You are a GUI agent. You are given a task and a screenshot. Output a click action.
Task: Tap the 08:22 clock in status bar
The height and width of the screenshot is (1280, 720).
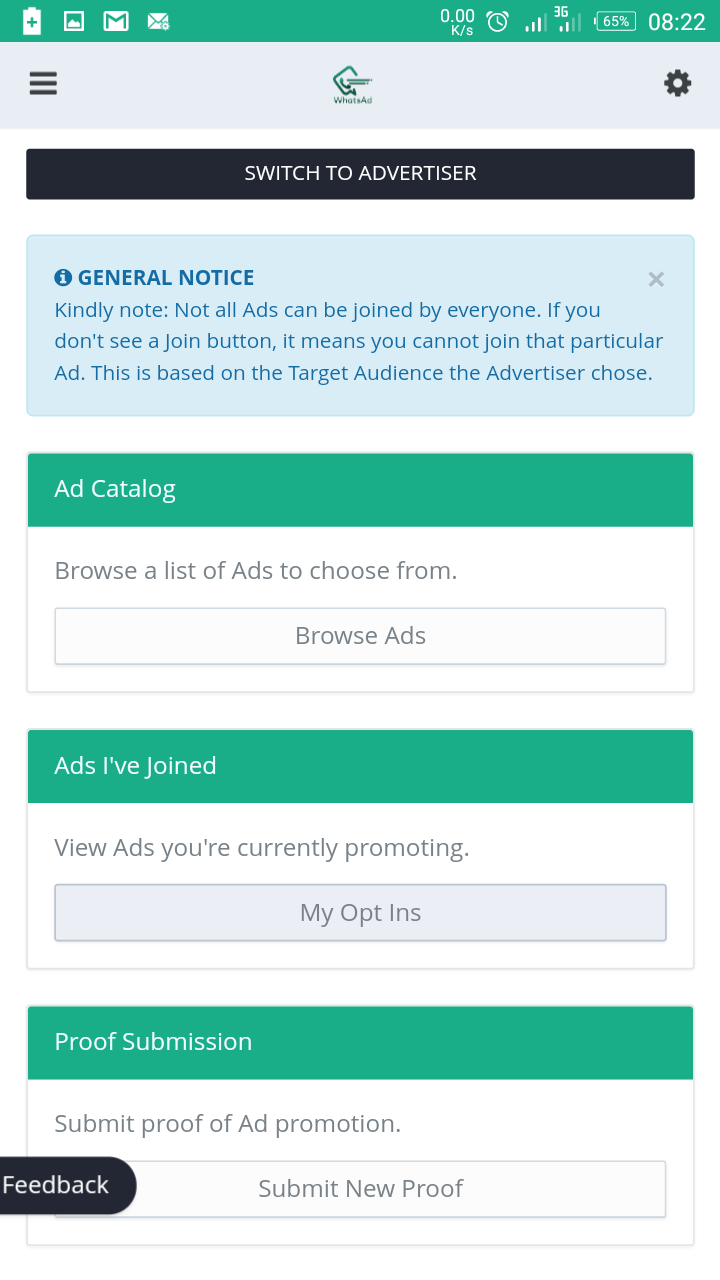coord(677,21)
